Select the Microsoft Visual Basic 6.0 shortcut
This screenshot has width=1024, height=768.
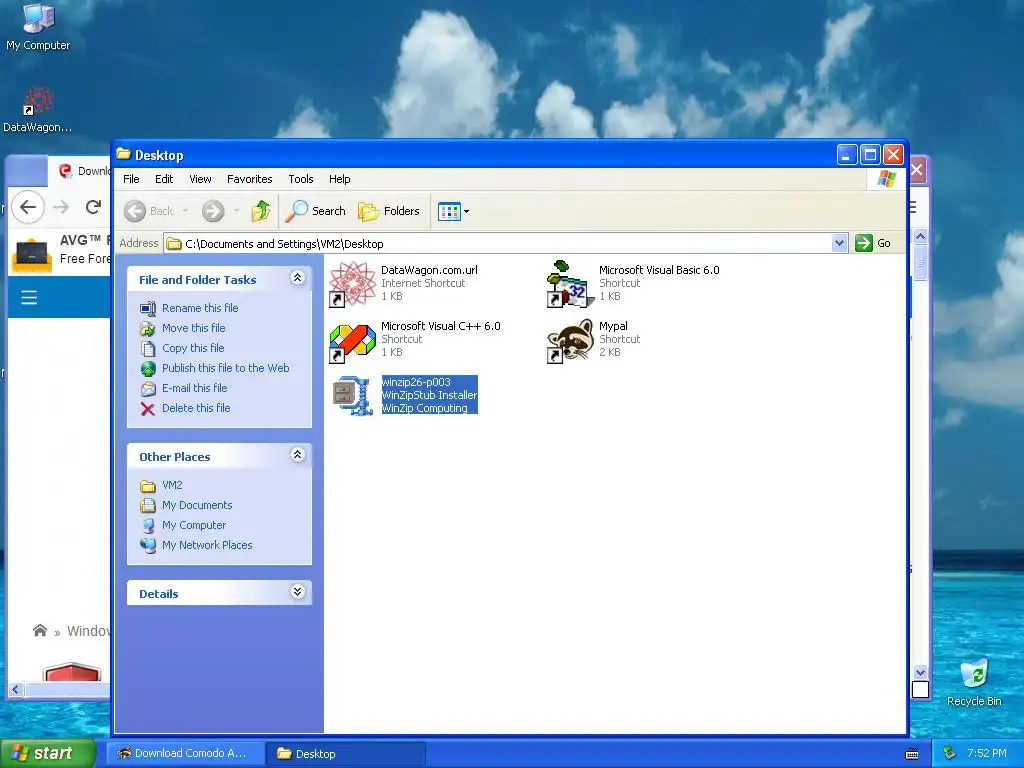[x=570, y=283]
